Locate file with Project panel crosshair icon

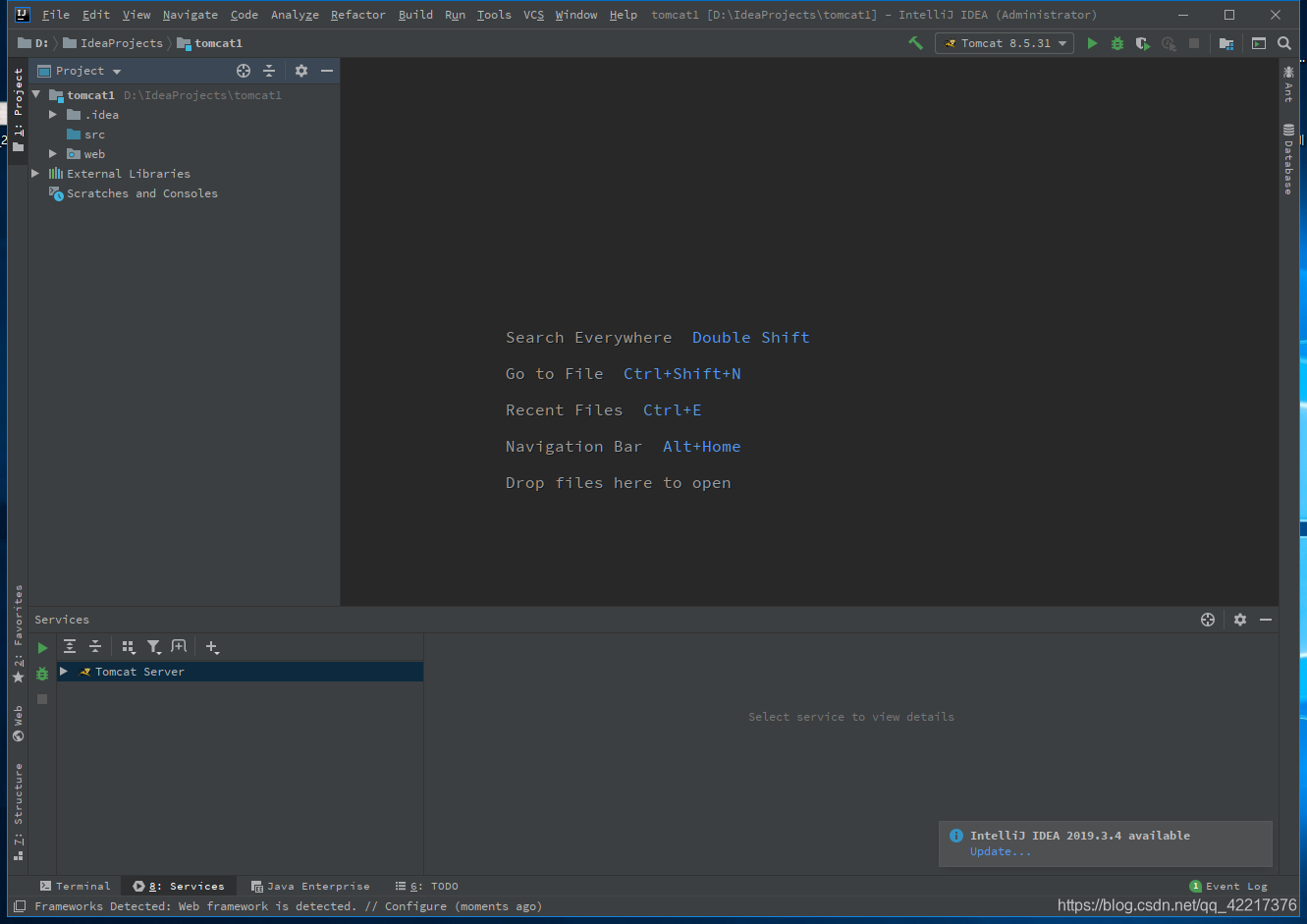(x=244, y=71)
